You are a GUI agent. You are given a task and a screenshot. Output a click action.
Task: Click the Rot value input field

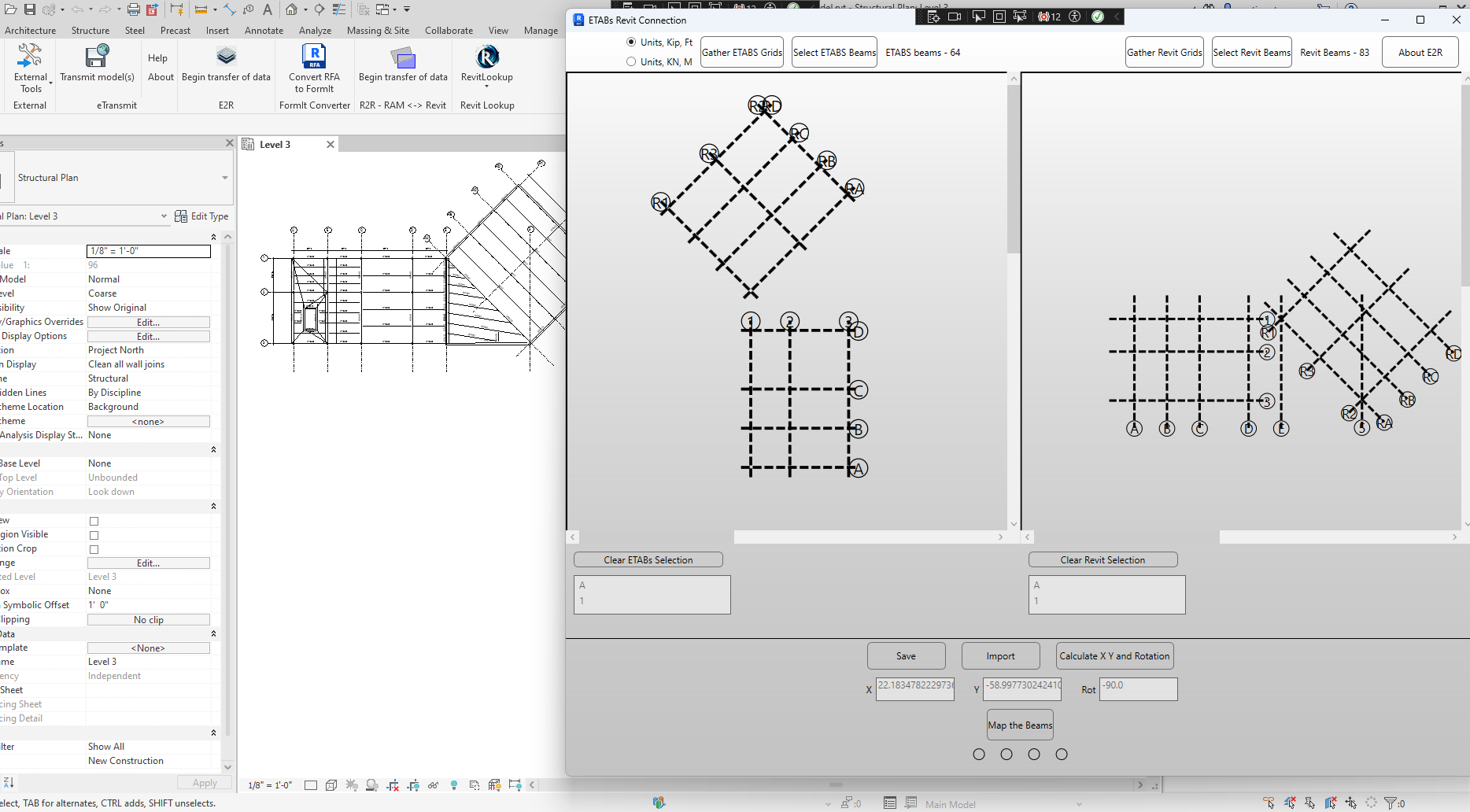(1138, 688)
